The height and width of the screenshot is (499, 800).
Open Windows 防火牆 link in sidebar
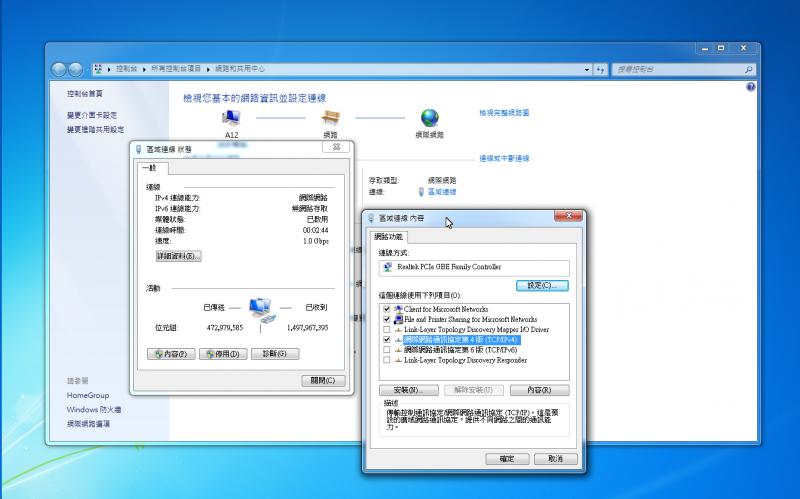point(94,410)
